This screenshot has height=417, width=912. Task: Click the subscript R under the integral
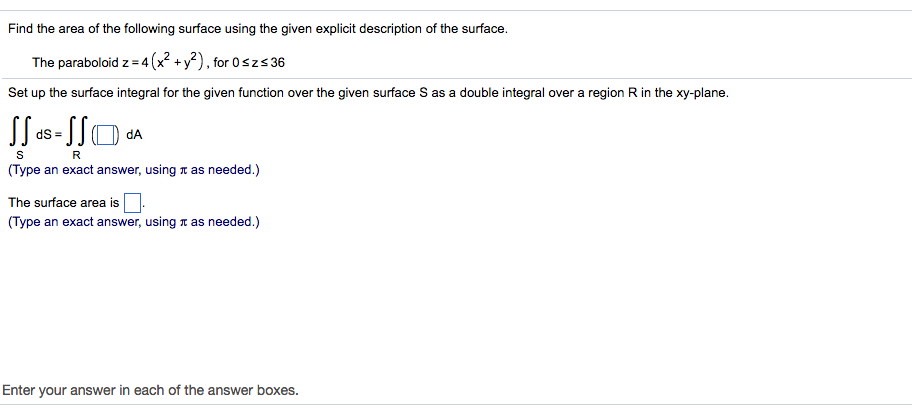[76, 156]
